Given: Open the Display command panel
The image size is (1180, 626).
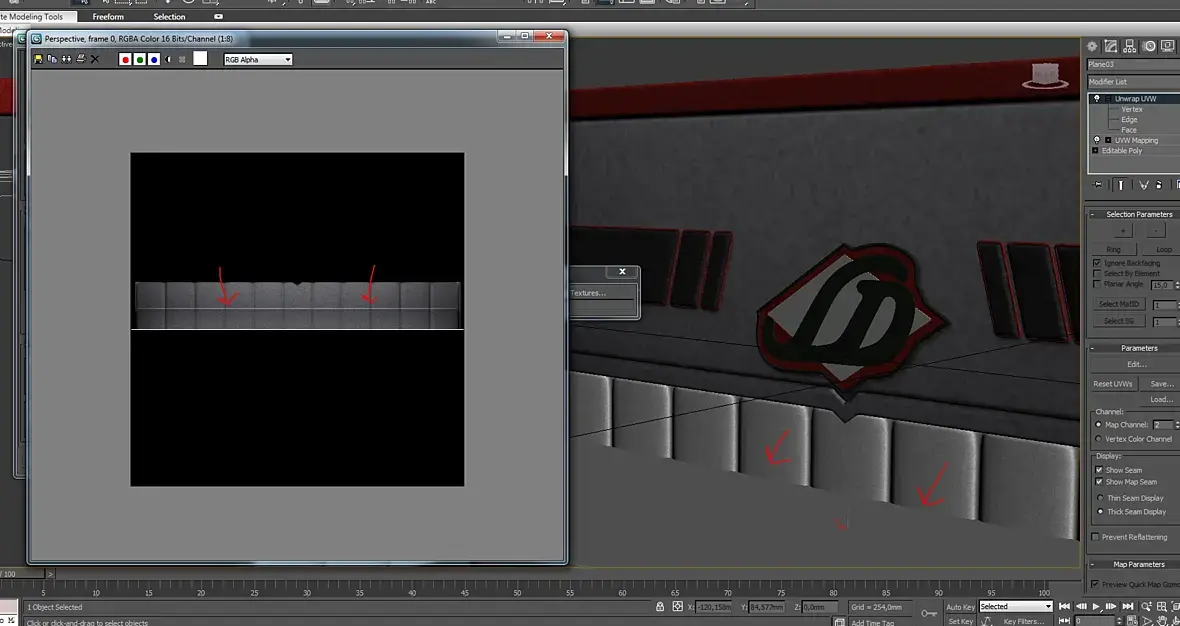Looking at the screenshot, I should 1168,47.
